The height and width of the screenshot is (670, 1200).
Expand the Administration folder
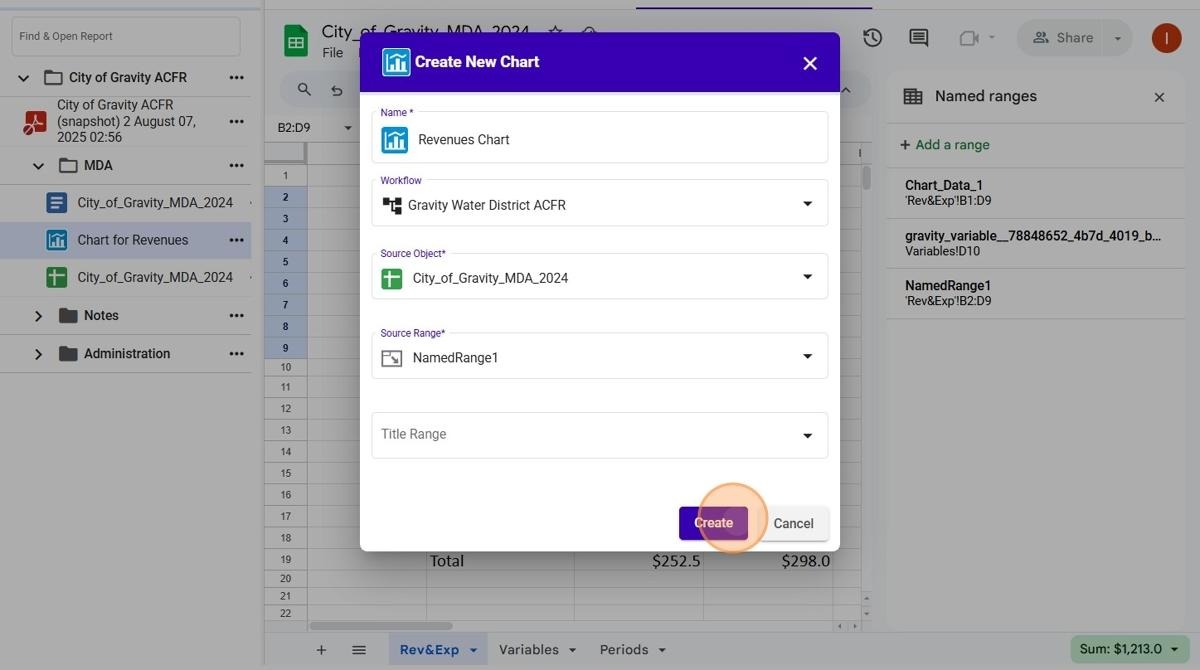tap(39, 354)
